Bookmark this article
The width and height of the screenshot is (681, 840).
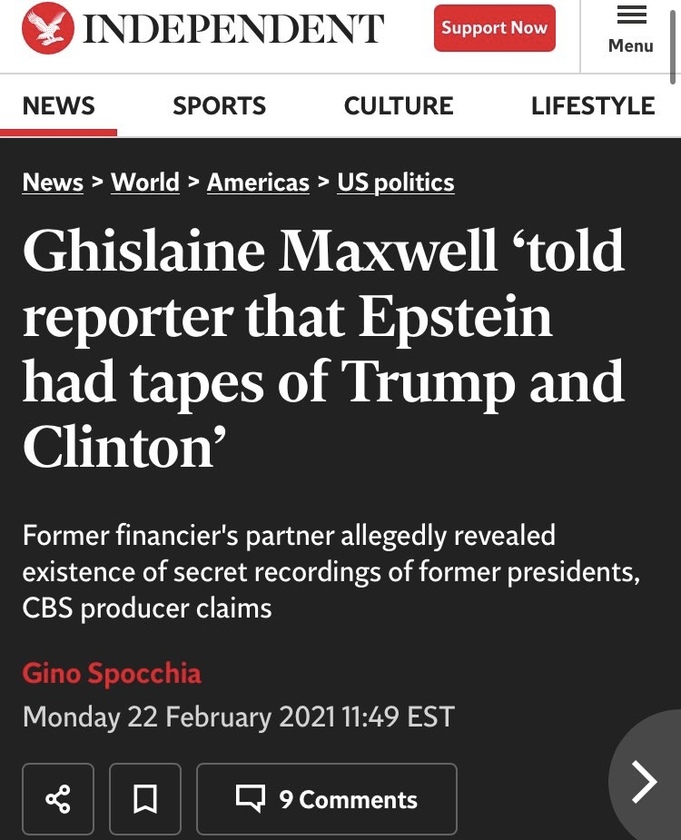coord(145,799)
